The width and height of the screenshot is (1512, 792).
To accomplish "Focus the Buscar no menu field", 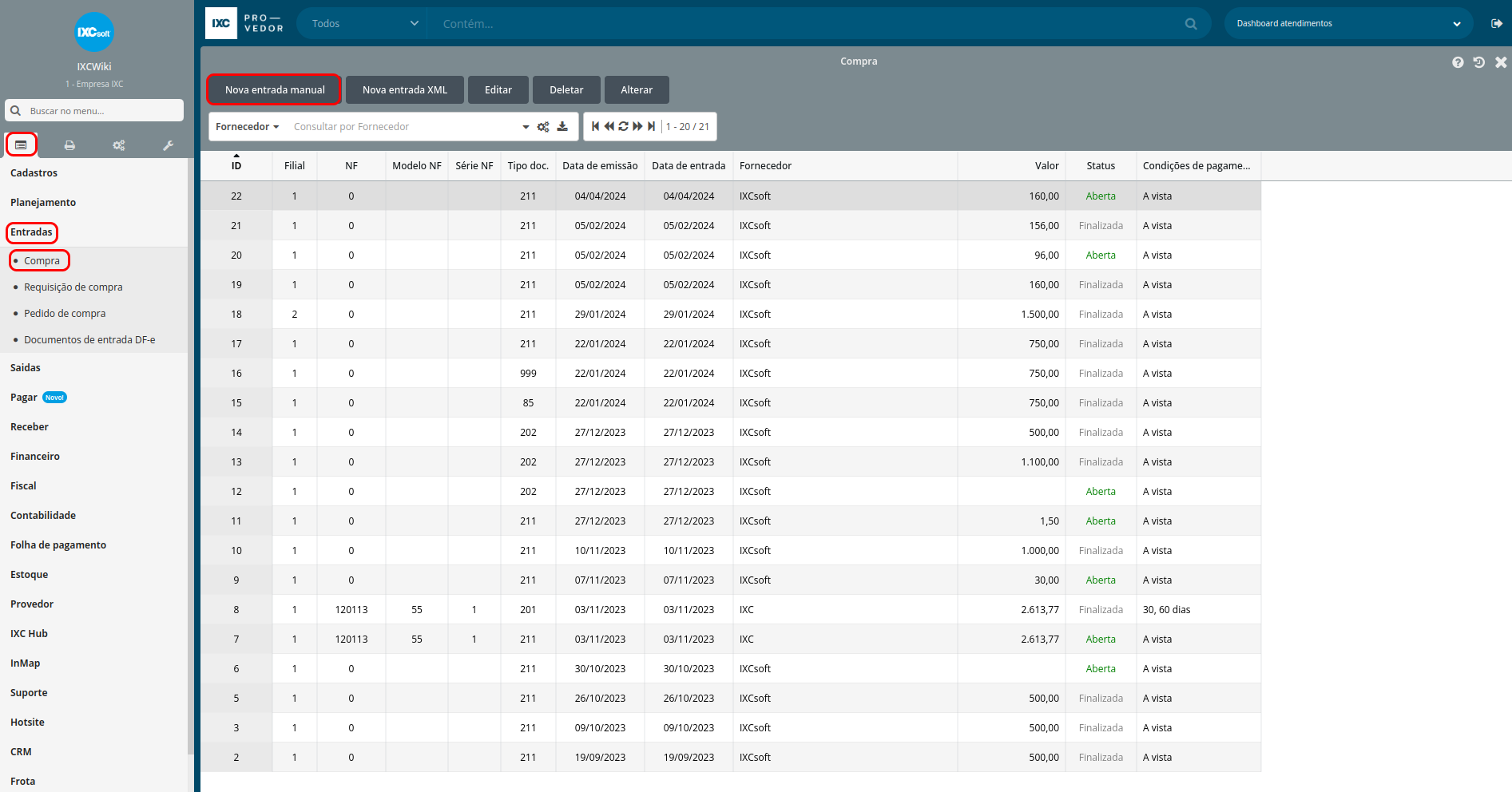I will tap(104, 110).
